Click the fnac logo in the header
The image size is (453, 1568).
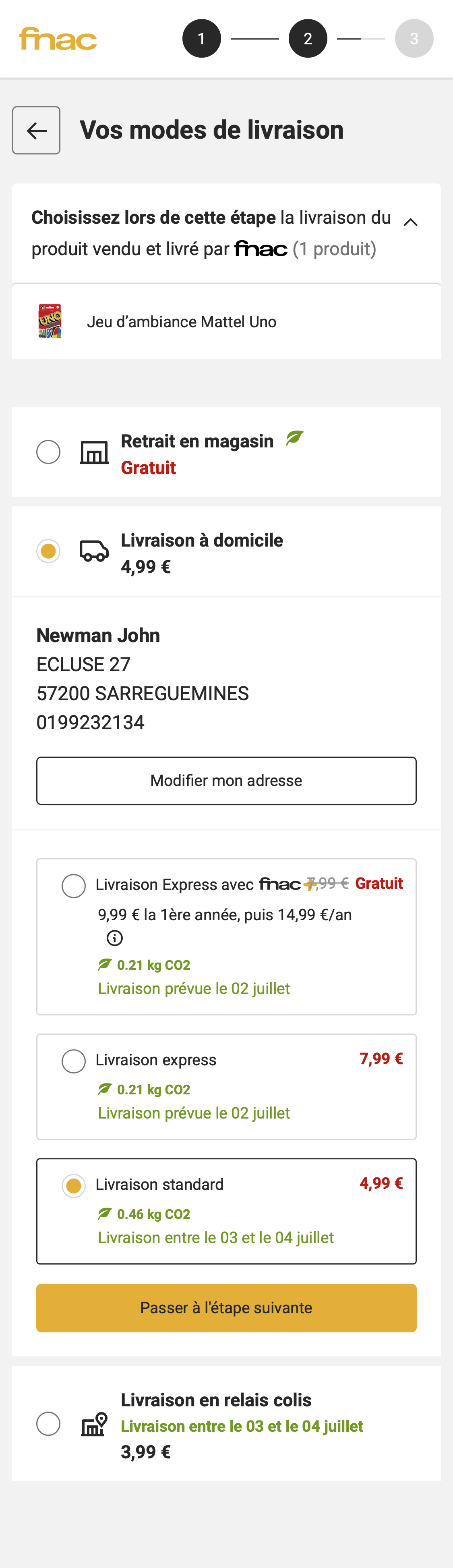[x=58, y=38]
